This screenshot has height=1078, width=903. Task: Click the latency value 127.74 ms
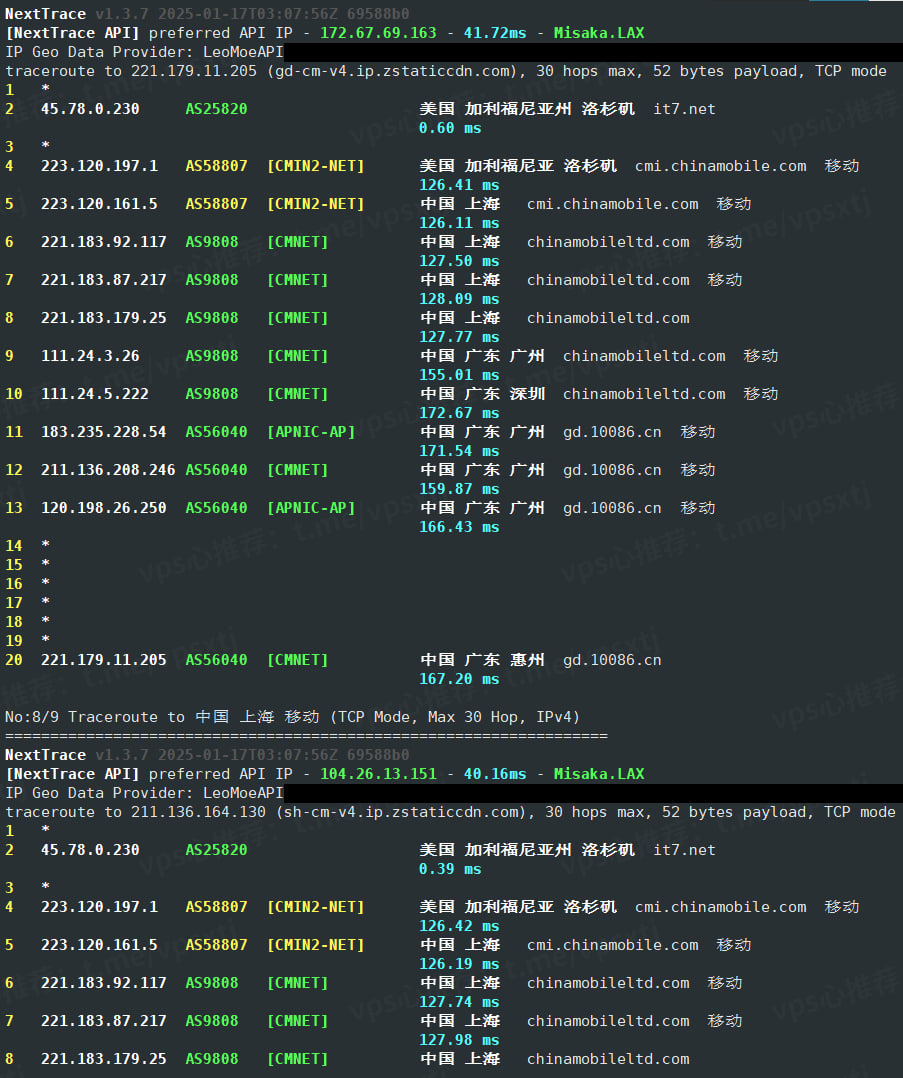[459, 1002]
